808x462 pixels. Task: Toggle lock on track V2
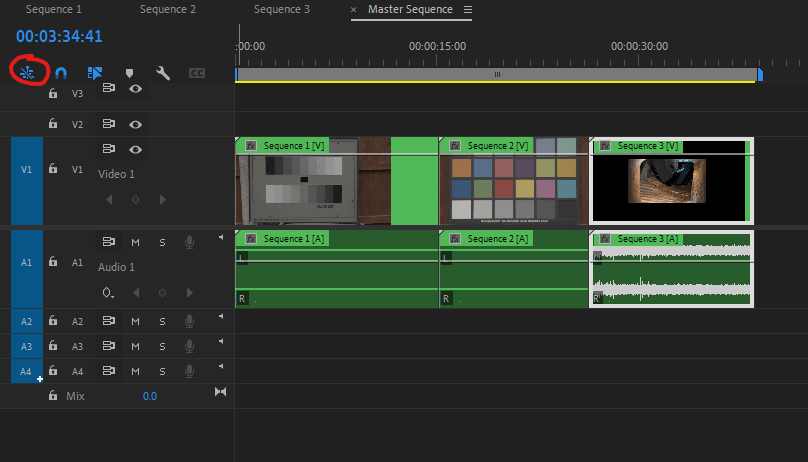click(53, 124)
